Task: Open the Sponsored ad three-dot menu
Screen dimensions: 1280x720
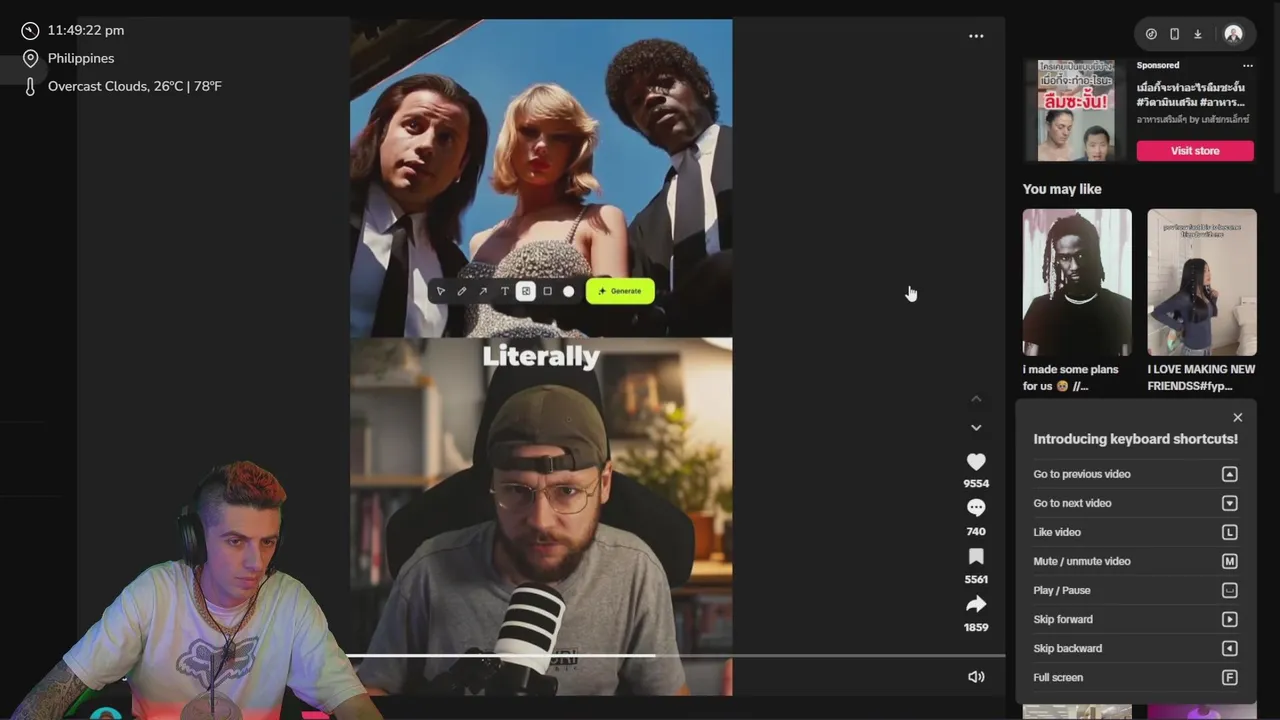Action: click(1247, 66)
